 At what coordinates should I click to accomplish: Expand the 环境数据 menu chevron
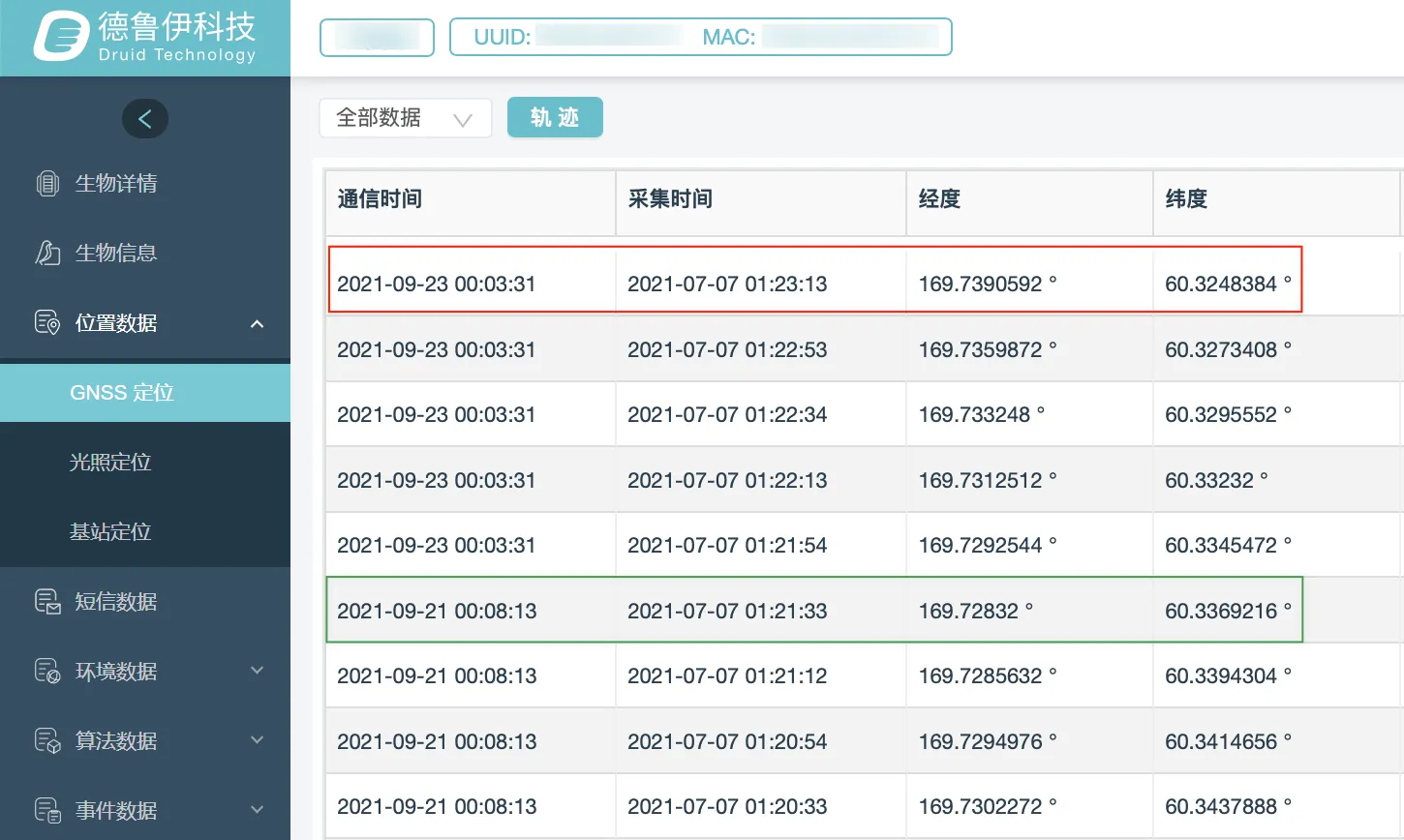tap(257, 671)
